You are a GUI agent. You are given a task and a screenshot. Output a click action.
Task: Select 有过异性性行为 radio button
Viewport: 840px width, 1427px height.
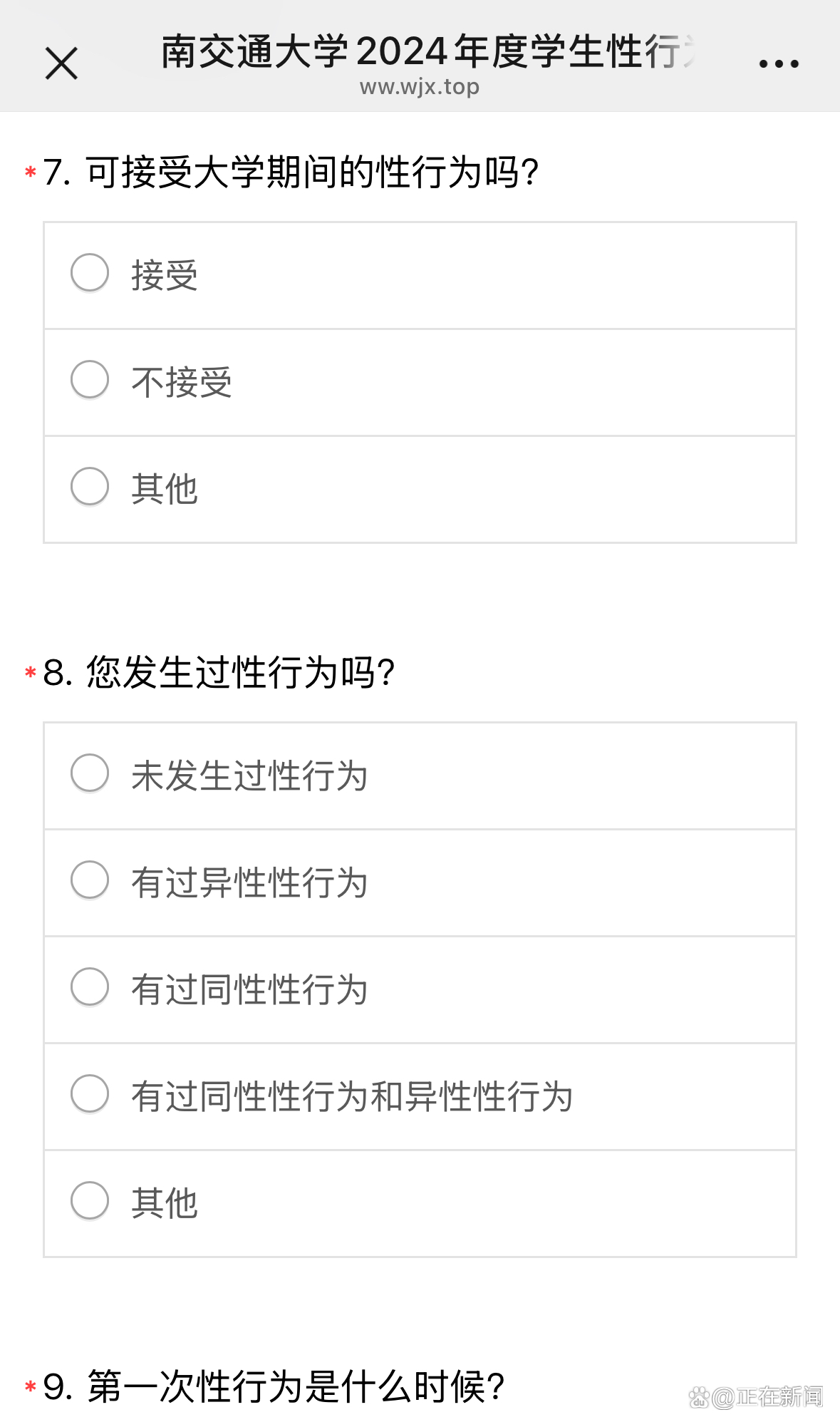(90, 880)
